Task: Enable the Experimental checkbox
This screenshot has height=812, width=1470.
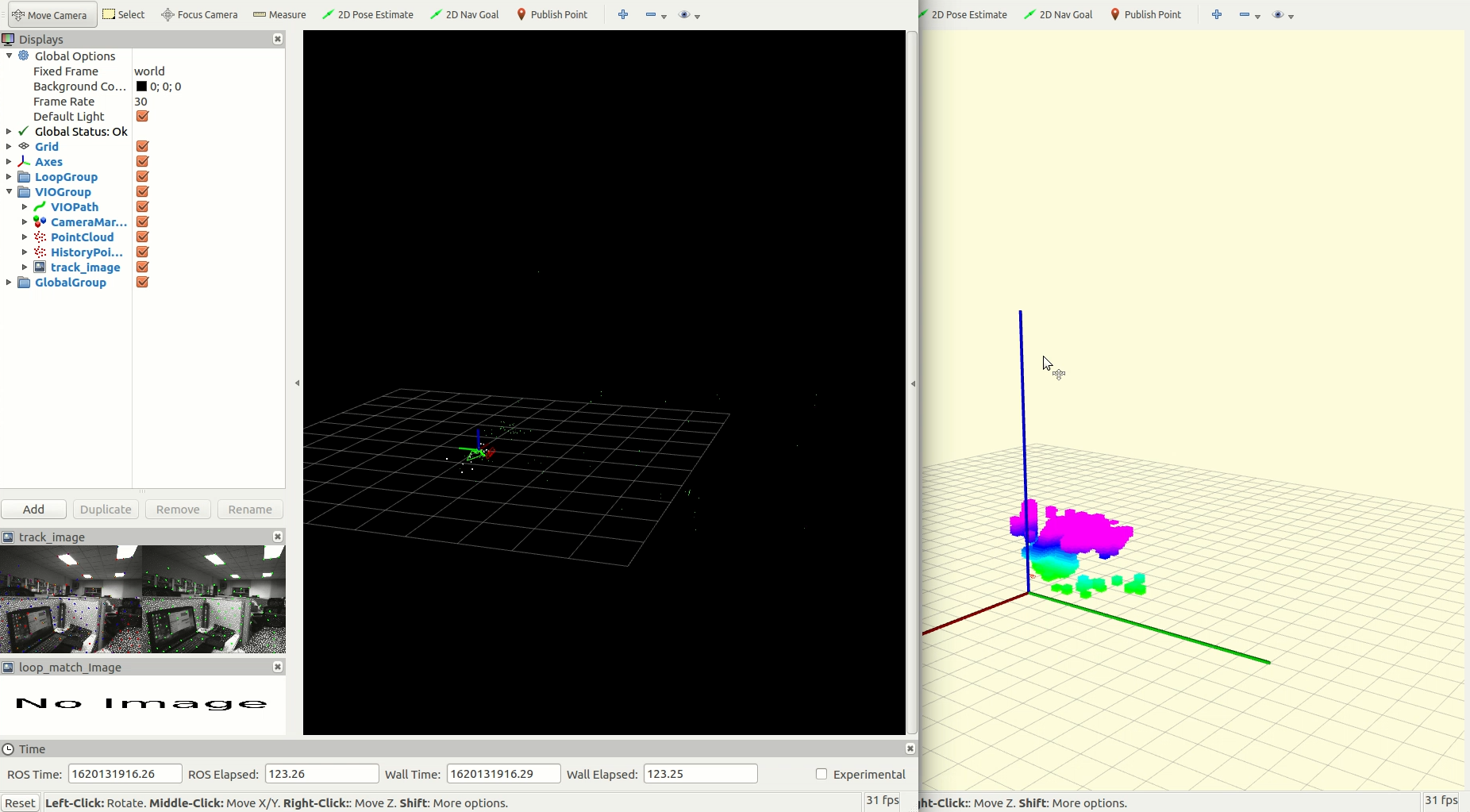Action: click(822, 774)
